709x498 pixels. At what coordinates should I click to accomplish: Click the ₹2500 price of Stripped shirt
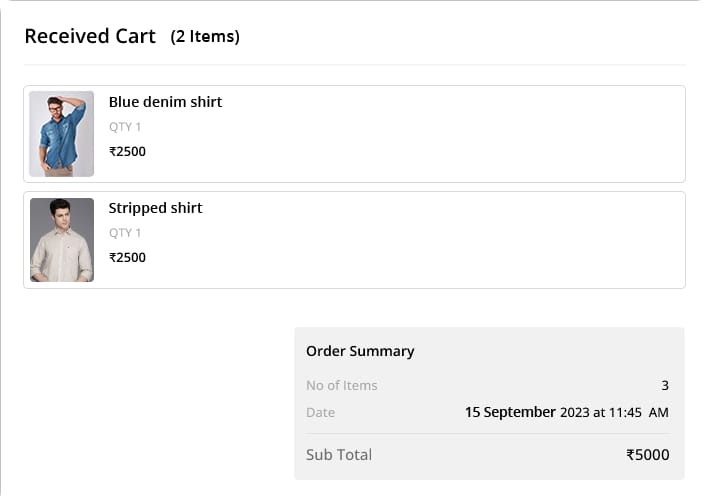coord(127,258)
